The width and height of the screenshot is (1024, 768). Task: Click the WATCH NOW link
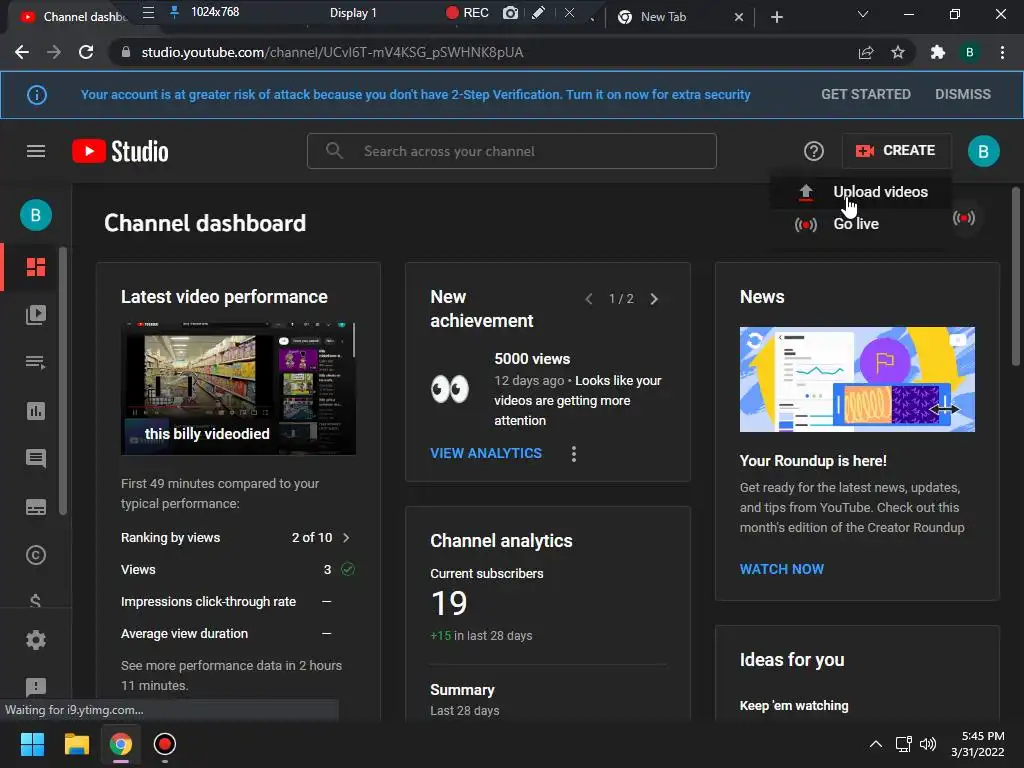click(x=782, y=569)
